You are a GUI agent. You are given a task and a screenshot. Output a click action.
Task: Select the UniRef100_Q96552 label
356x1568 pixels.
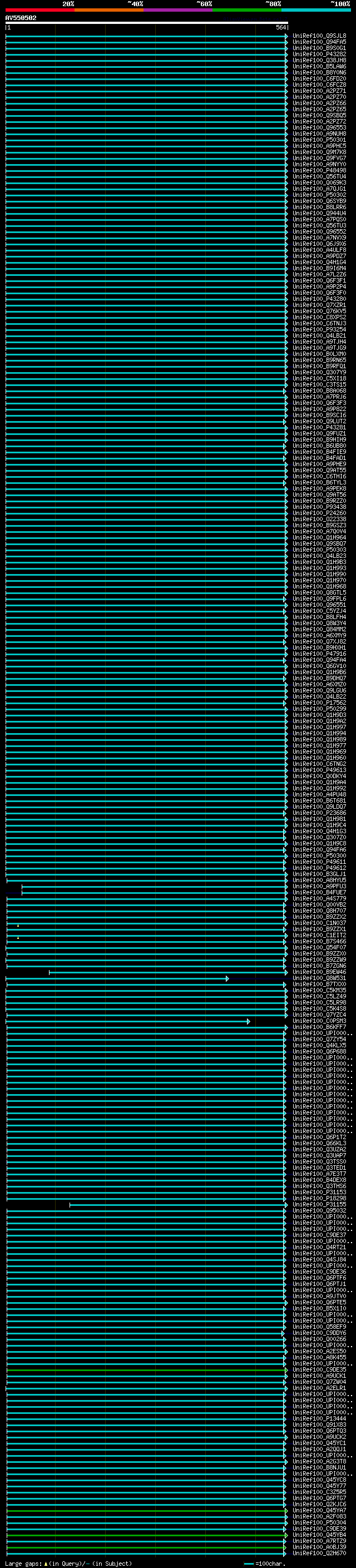(319, 231)
